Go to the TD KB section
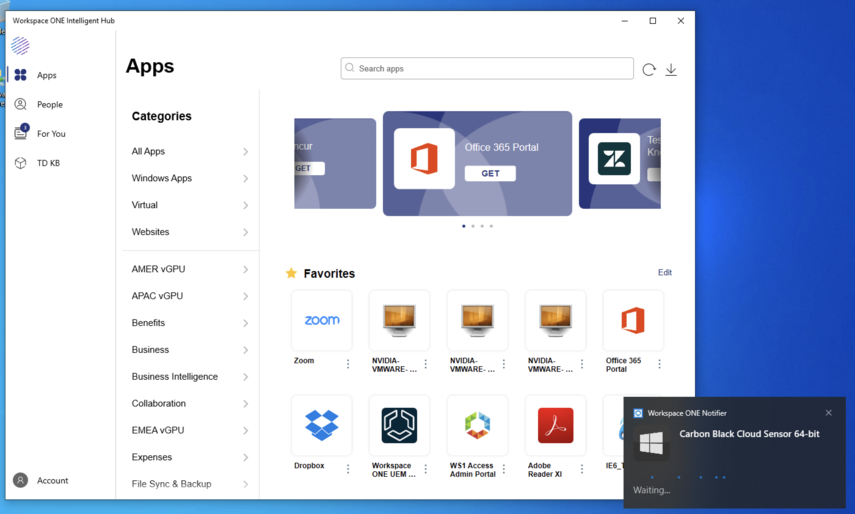This screenshot has height=514, width=855. [48, 163]
